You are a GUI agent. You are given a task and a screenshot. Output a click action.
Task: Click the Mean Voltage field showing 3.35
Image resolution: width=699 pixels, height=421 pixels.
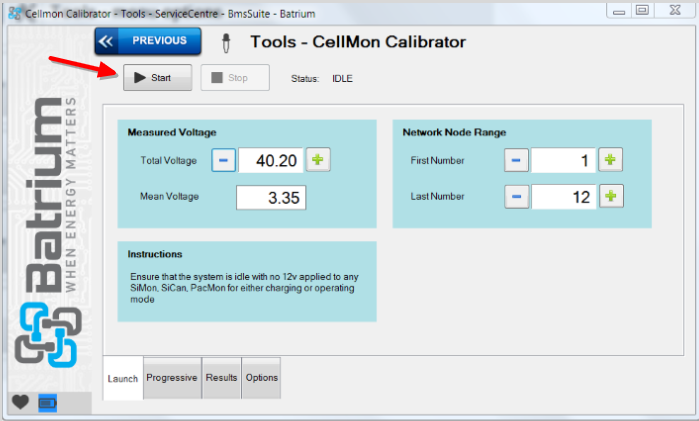[271, 198]
